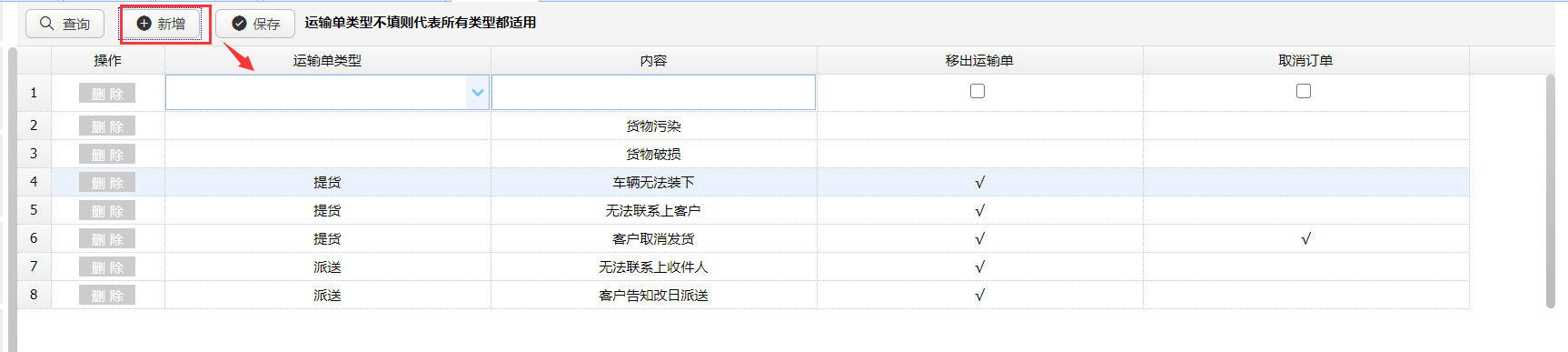
Task: Click the 运输单类型 column header
Action: pos(327,61)
